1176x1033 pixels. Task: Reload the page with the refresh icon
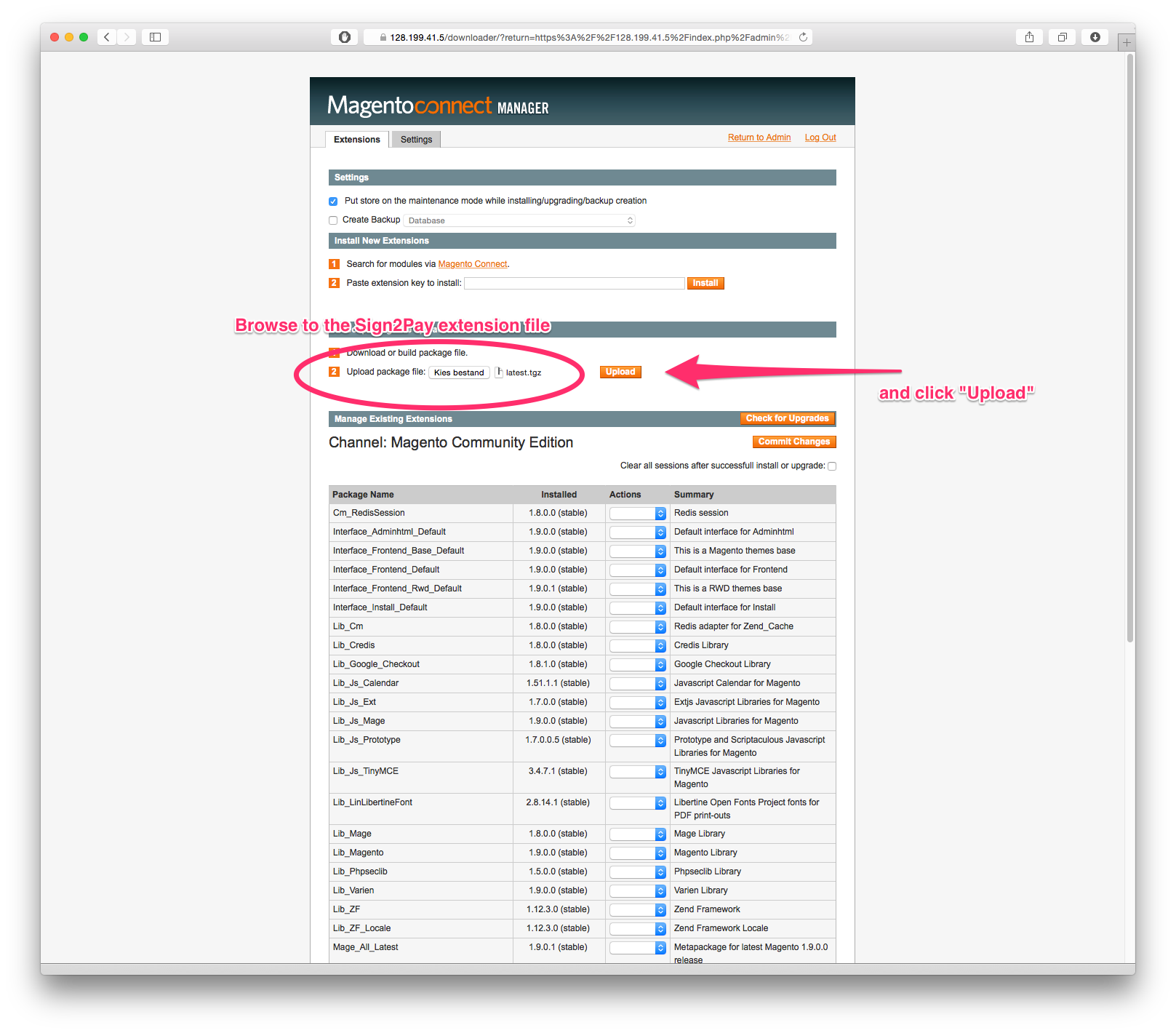pyautogui.click(x=803, y=37)
